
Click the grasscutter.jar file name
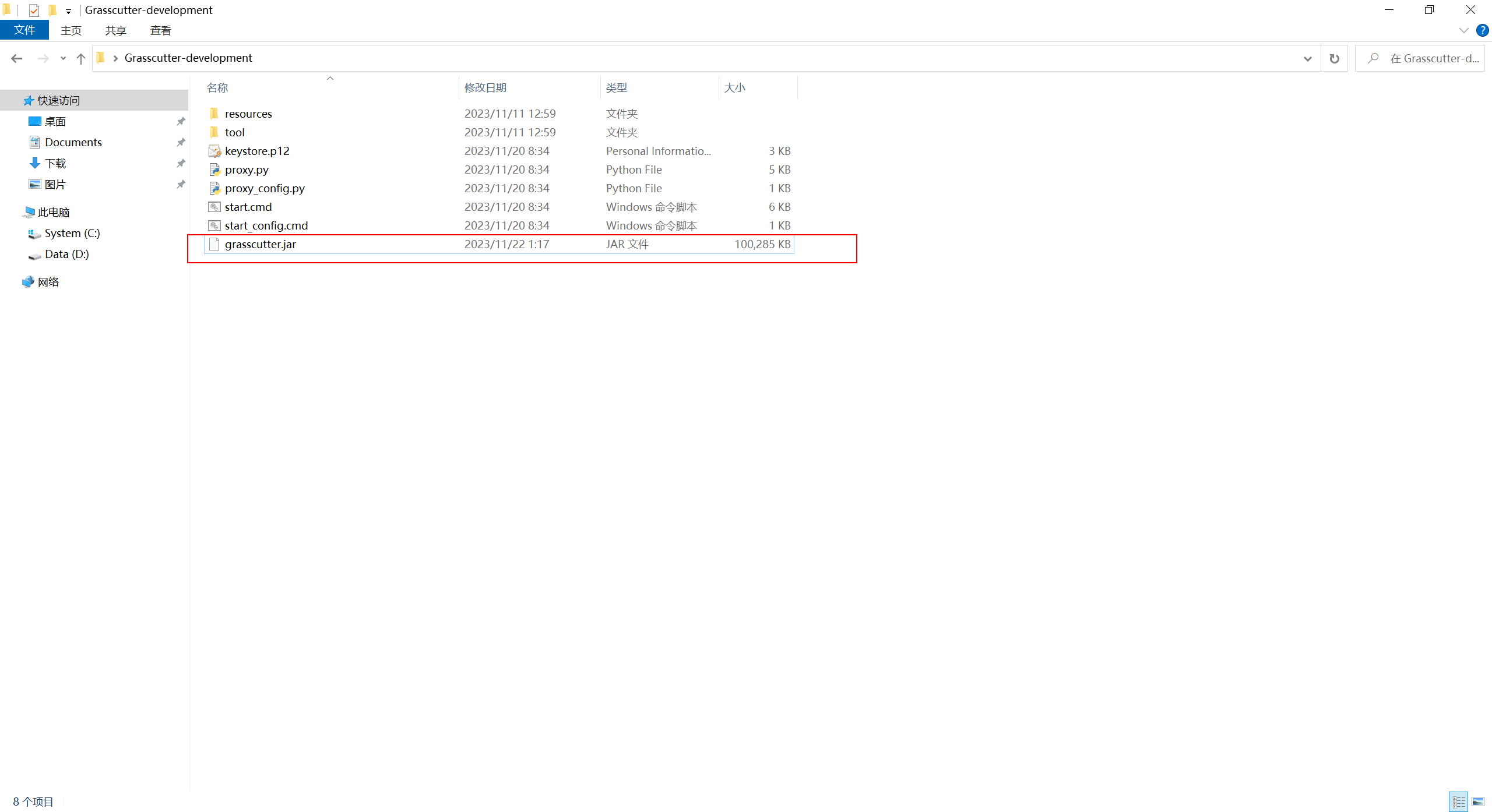pyautogui.click(x=261, y=244)
